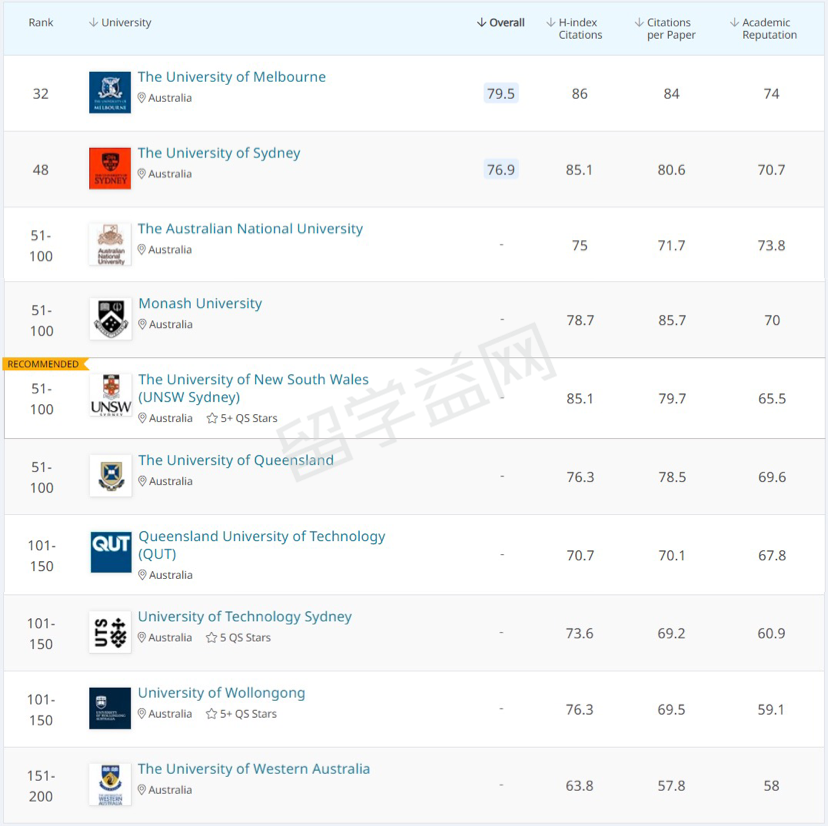The image size is (828, 826).
Task: Click the star icon in UNSW row
Action: click(x=212, y=418)
